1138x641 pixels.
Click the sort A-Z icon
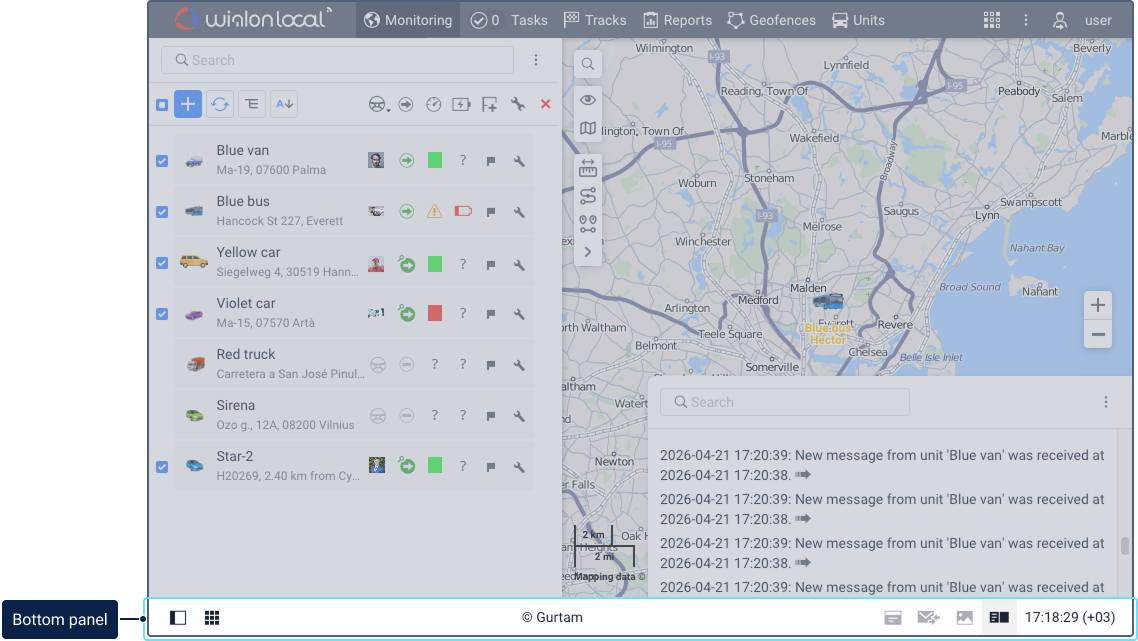[x=284, y=104]
